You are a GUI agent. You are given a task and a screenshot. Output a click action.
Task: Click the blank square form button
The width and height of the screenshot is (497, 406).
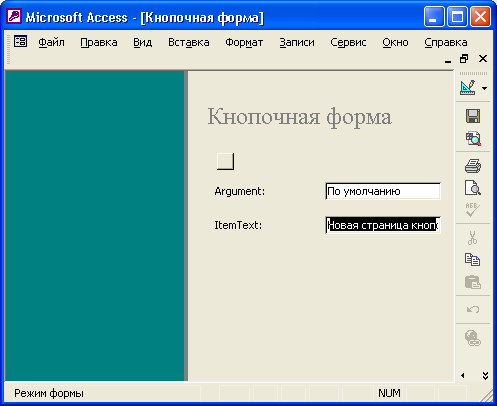225,161
